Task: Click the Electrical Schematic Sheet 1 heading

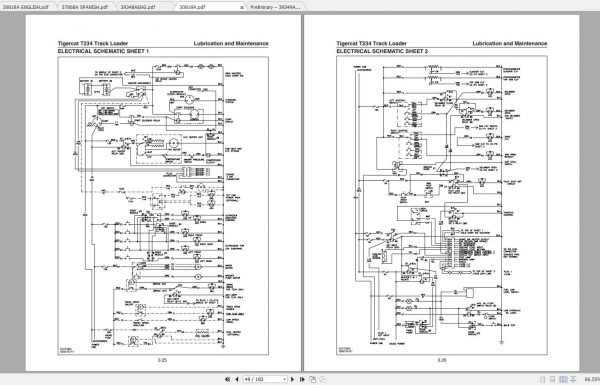Action: click(x=103, y=51)
